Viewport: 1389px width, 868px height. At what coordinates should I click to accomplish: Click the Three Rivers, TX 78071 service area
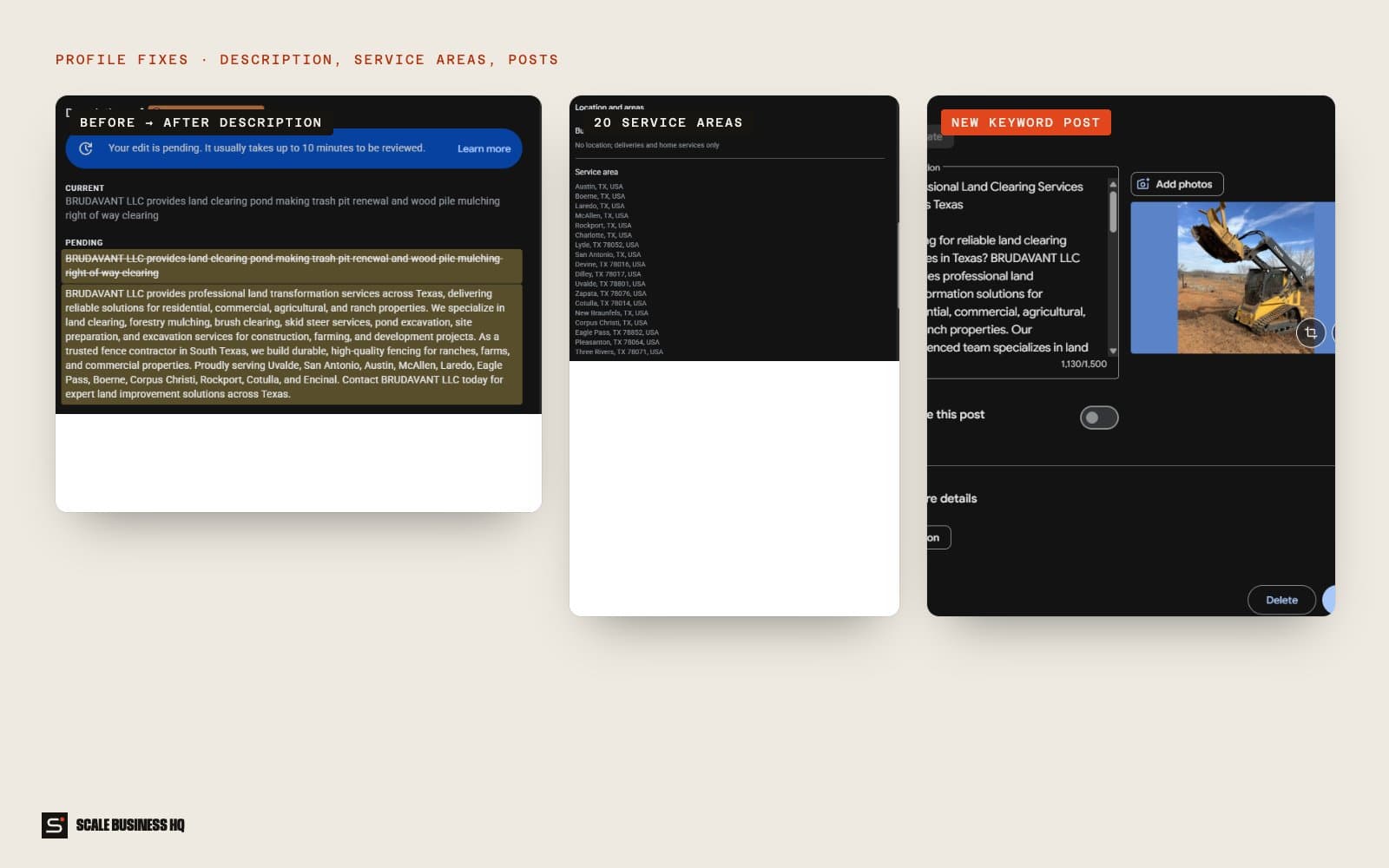tap(619, 352)
